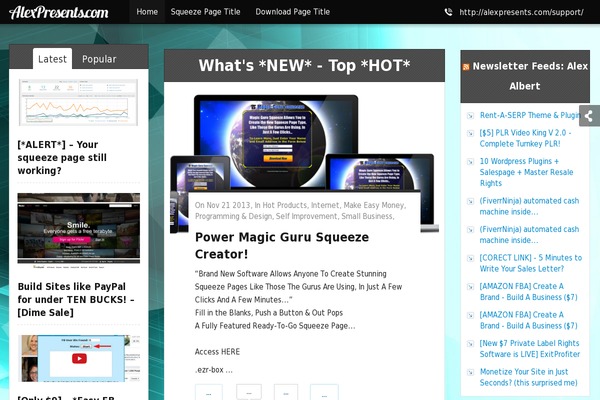
Task: Open Download Page Title in the navigation
Action: coord(293,12)
